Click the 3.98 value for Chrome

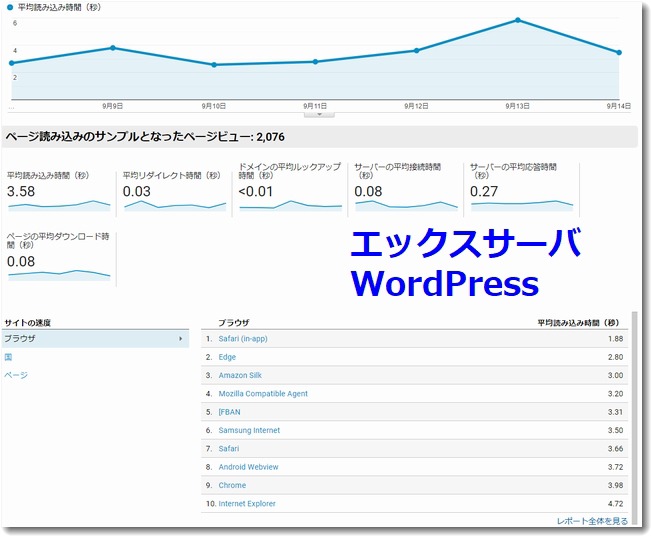(x=615, y=485)
